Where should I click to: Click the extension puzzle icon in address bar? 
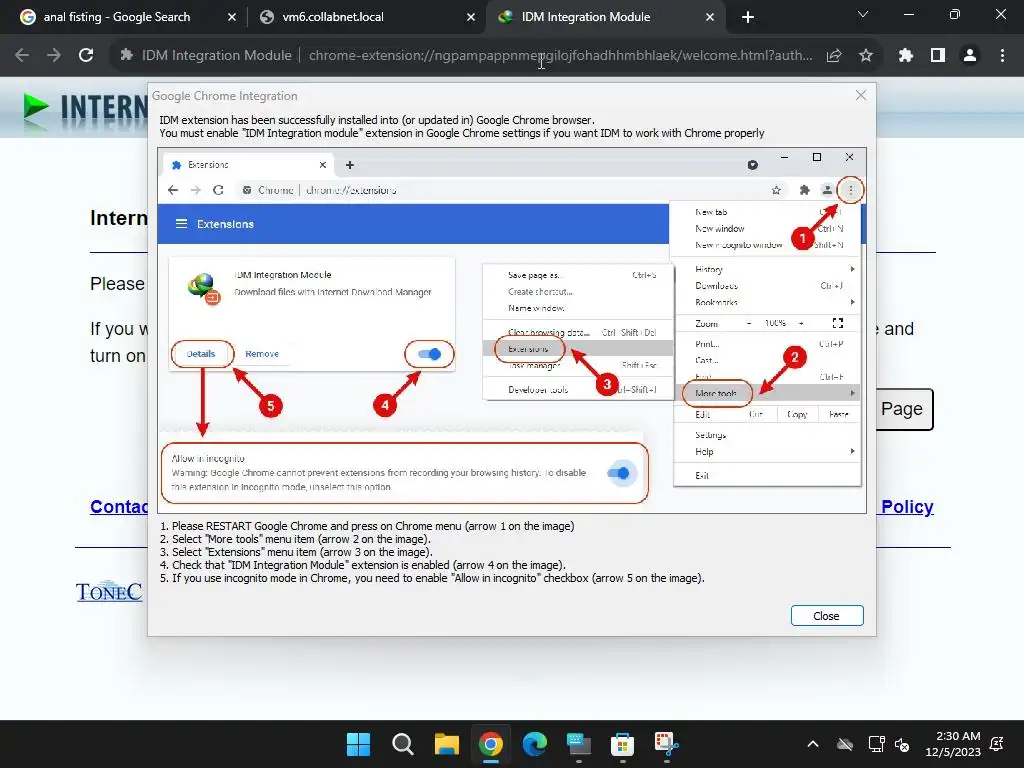point(126,56)
